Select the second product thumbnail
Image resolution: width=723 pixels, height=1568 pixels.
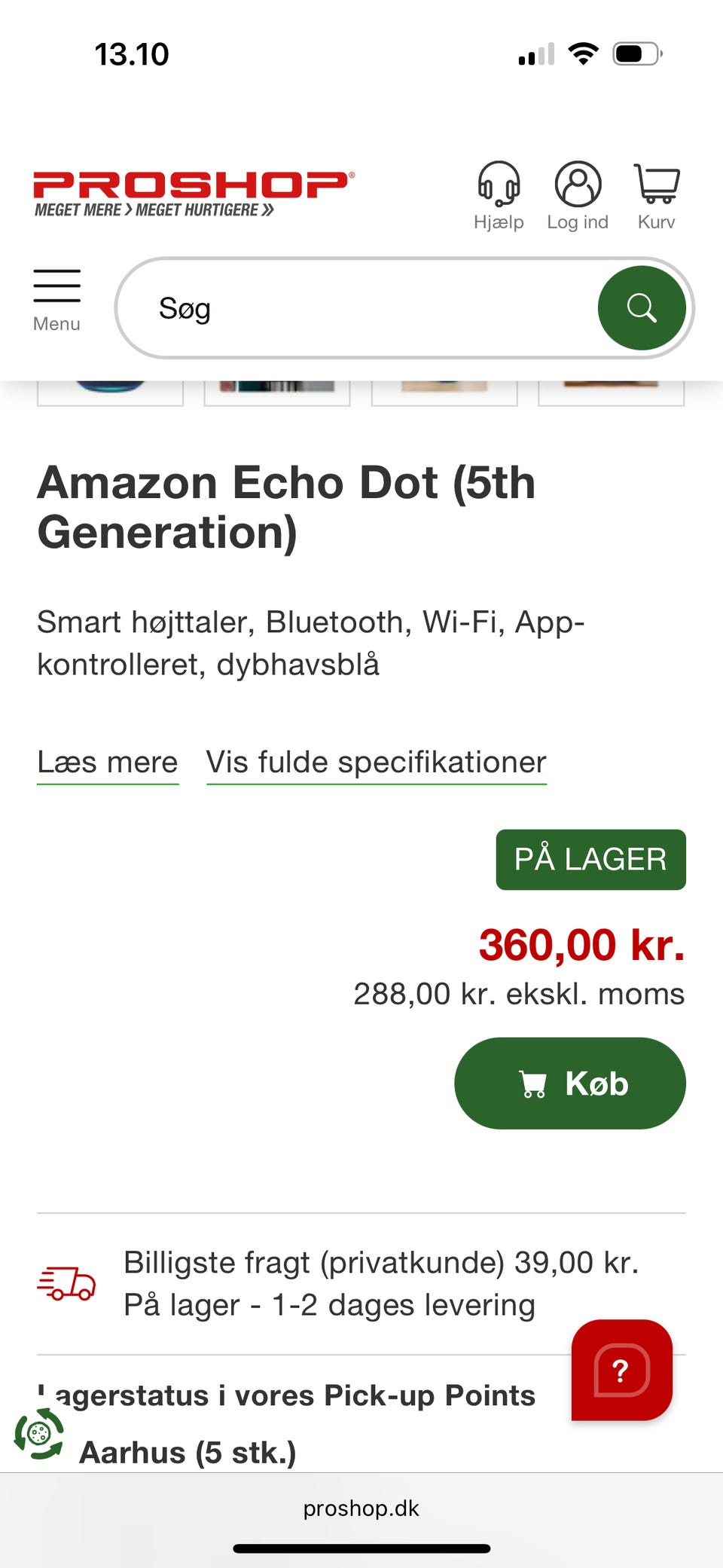tap(277, 393)
